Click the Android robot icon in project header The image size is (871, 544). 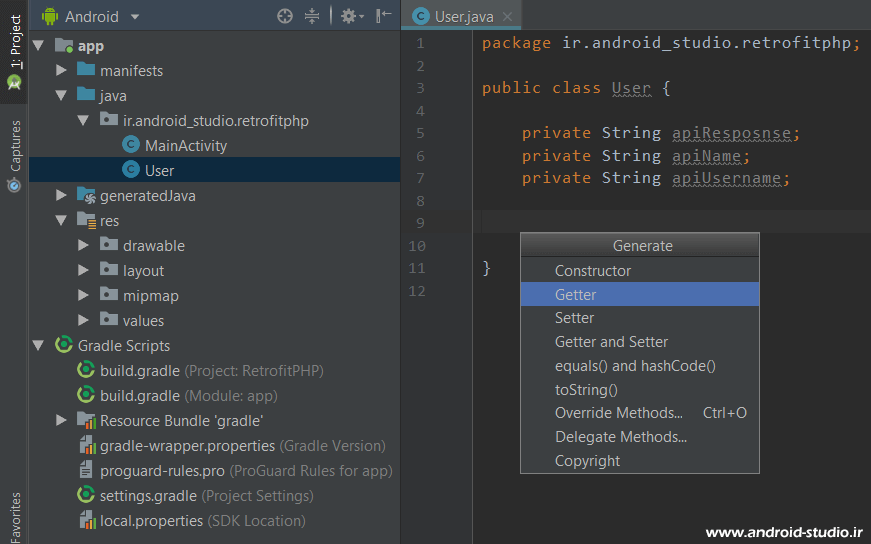point(50,17)
